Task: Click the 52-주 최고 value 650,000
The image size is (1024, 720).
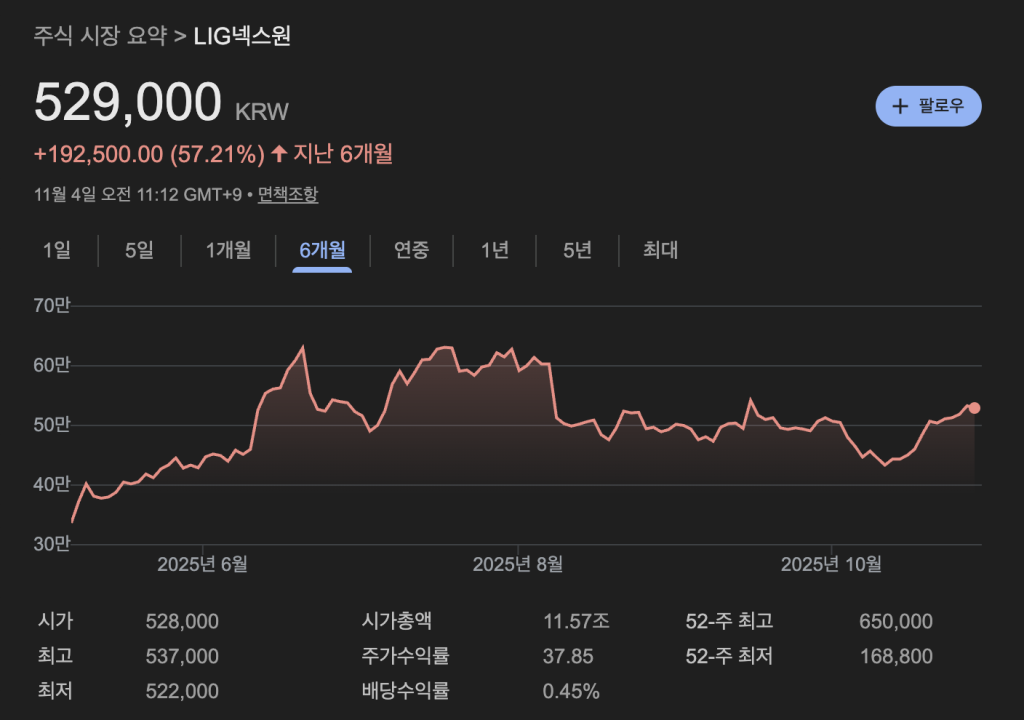Action: (x=895, y=622)
